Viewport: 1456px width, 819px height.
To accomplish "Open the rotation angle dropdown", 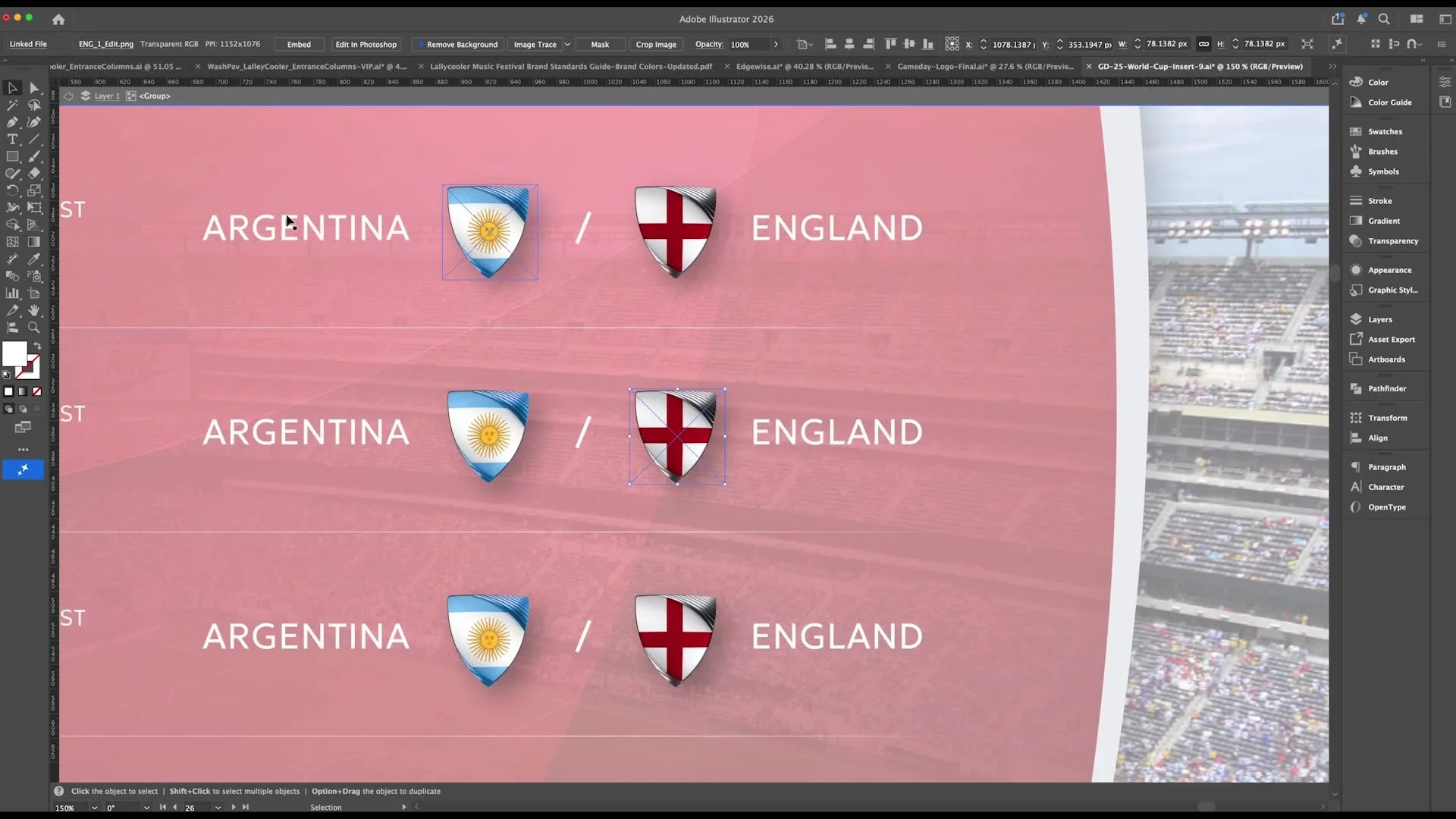I will click(146, 808).
